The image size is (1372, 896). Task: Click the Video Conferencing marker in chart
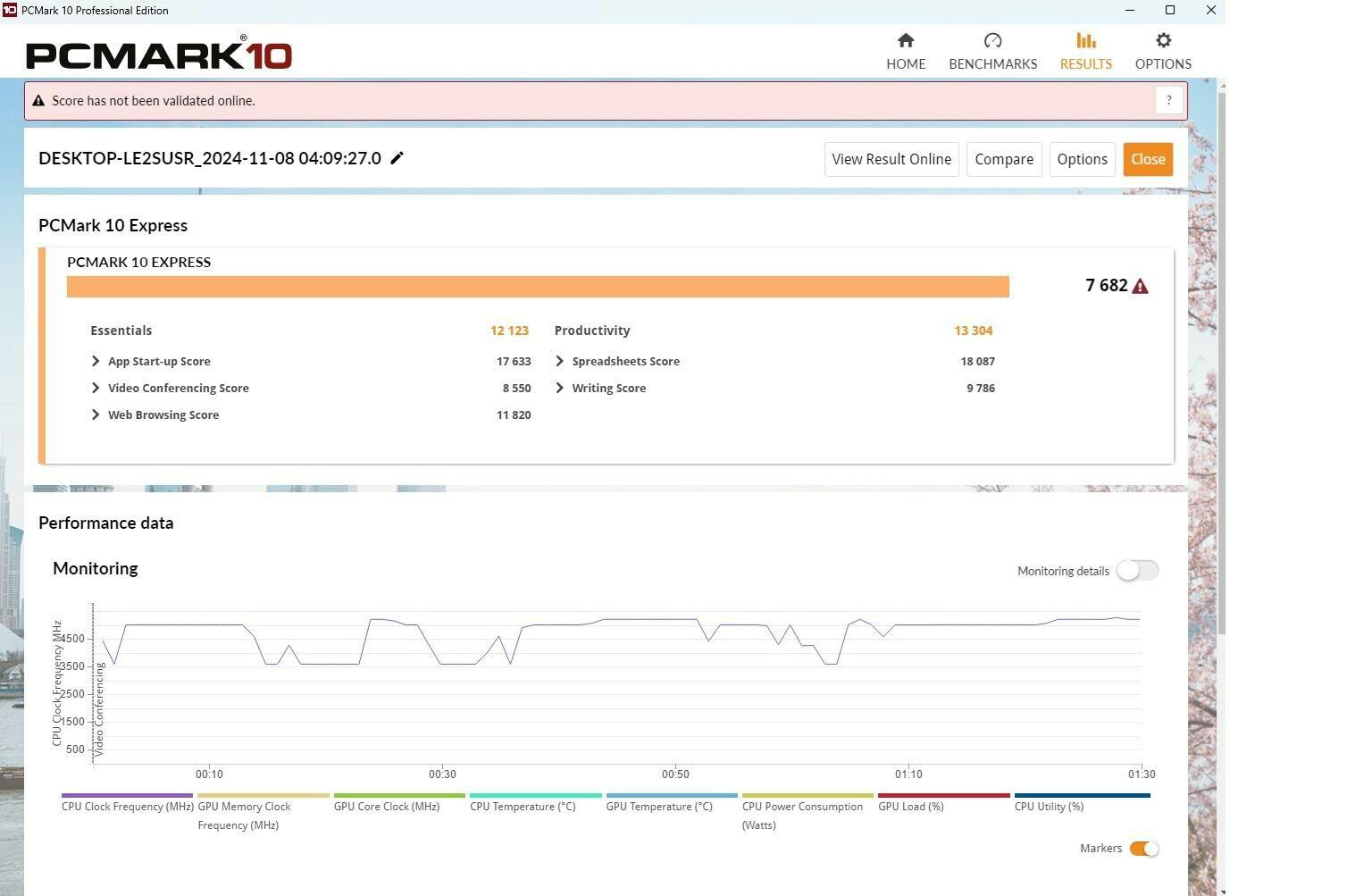pos(99,709)
